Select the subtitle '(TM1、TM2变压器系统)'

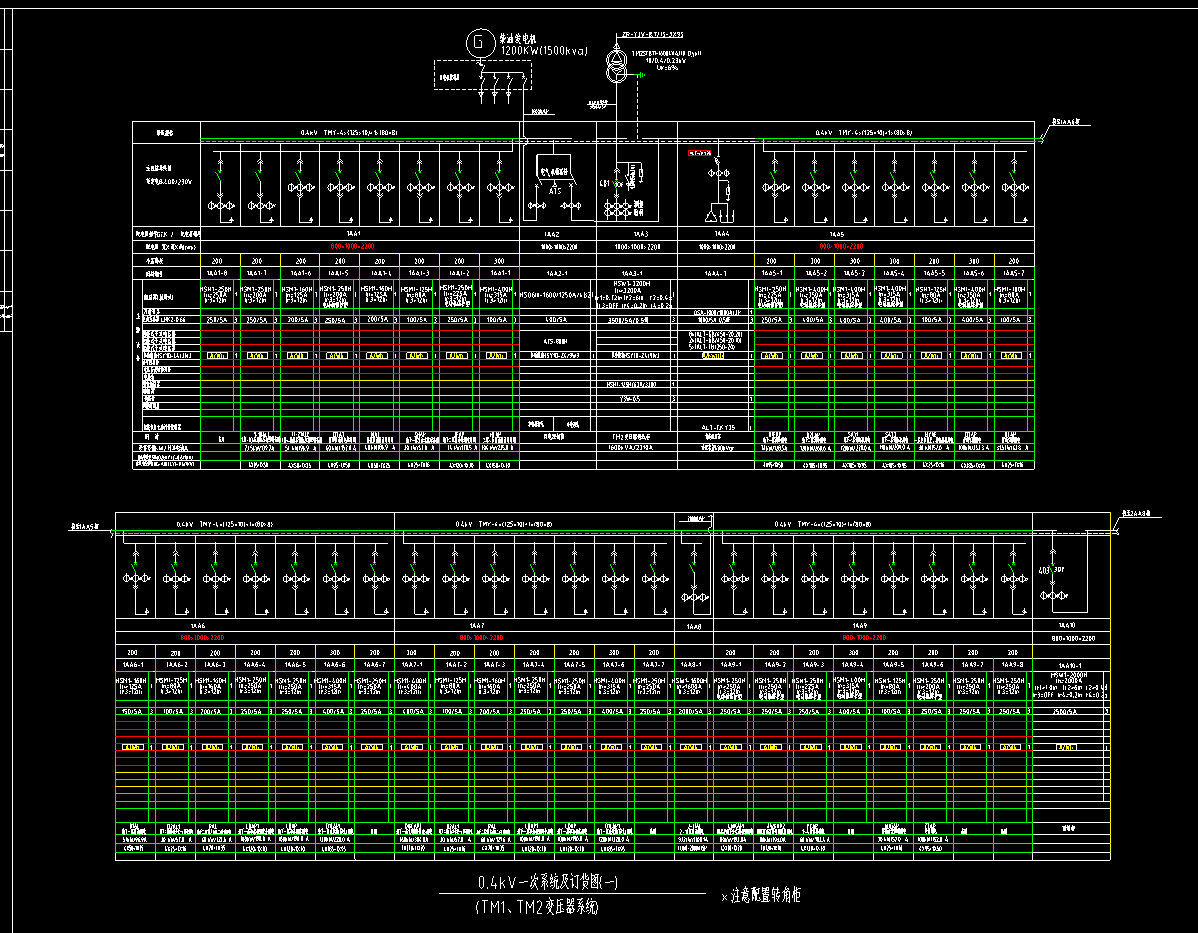(x=536, y=908)
